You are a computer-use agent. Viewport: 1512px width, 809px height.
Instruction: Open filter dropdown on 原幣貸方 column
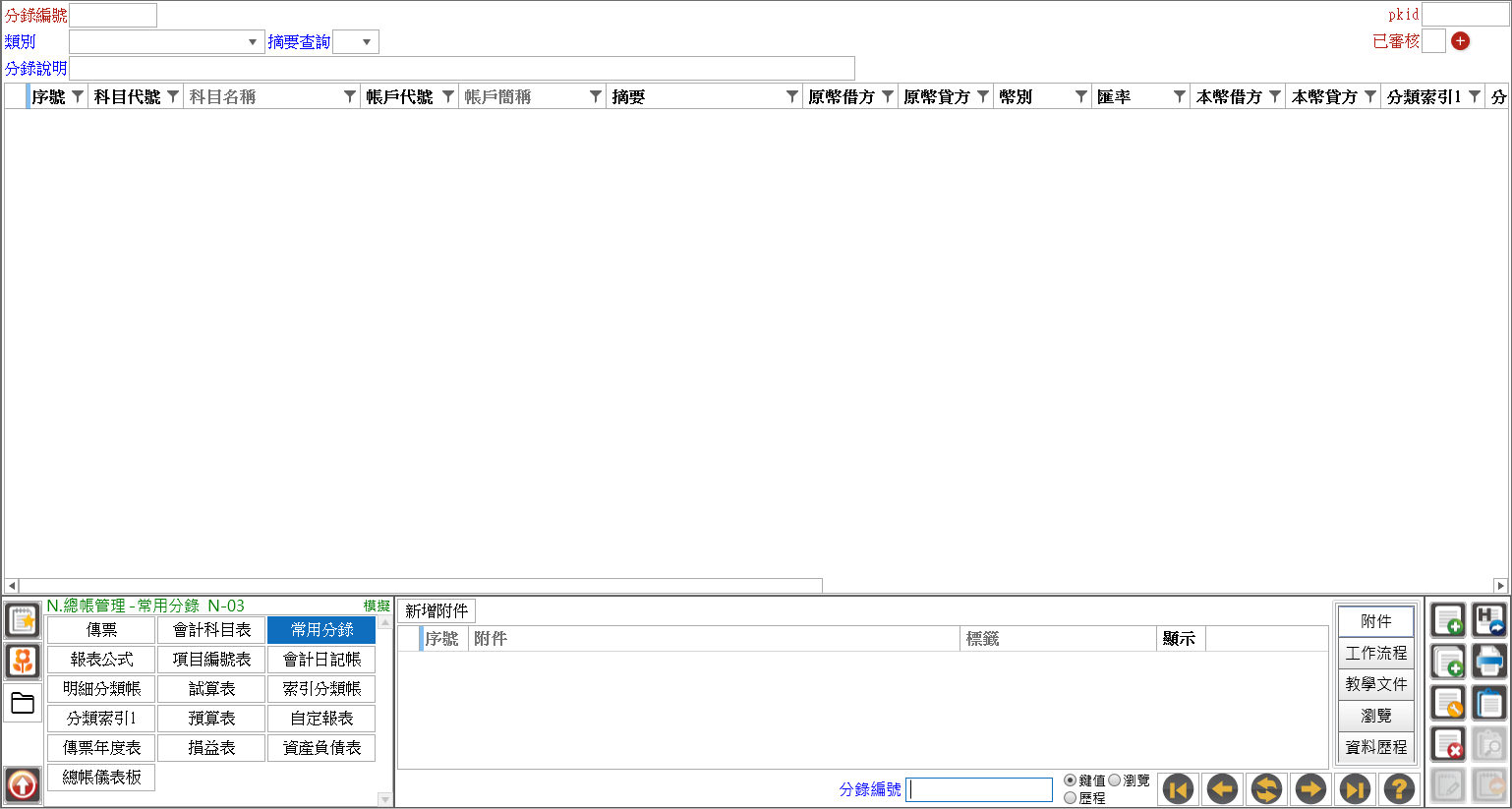983,96
